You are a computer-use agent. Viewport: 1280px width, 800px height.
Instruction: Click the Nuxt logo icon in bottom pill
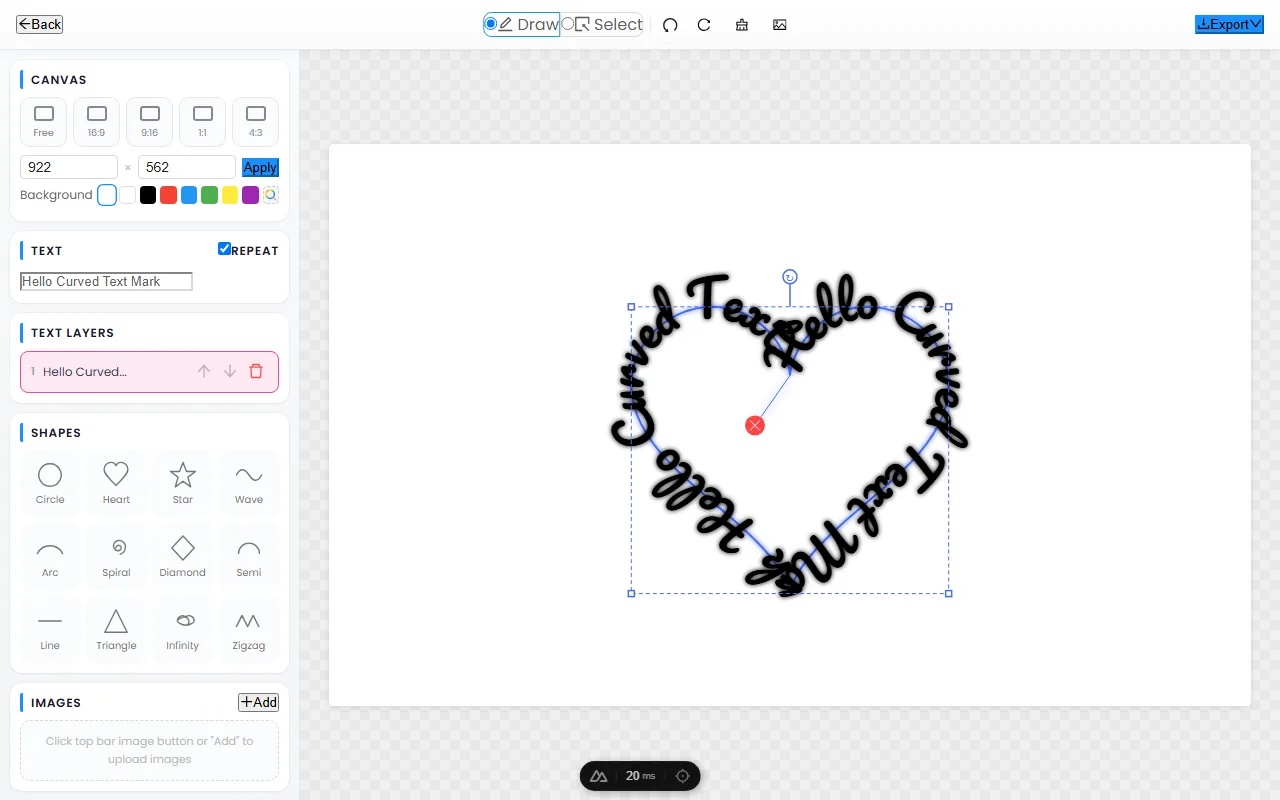[599, 776]
